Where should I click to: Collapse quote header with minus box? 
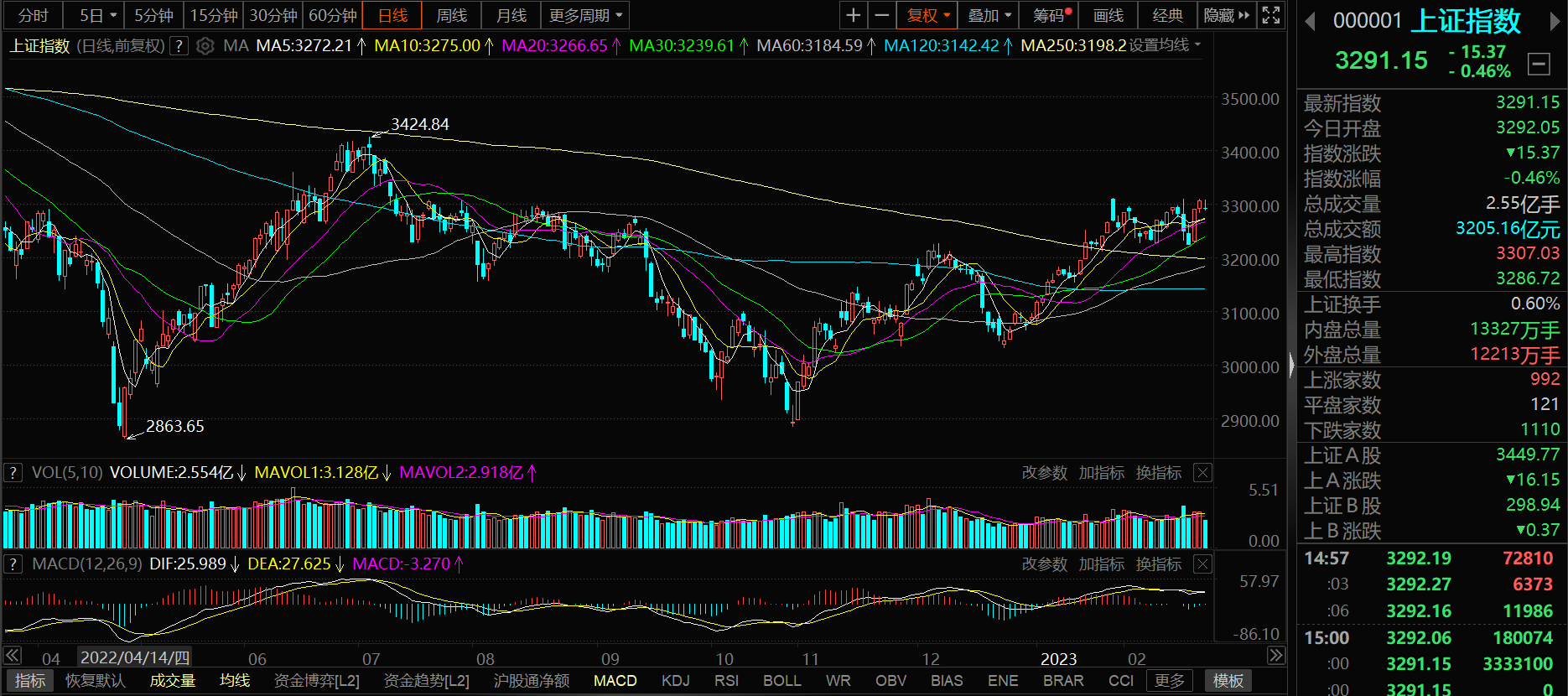click(x=1539, y=64)
